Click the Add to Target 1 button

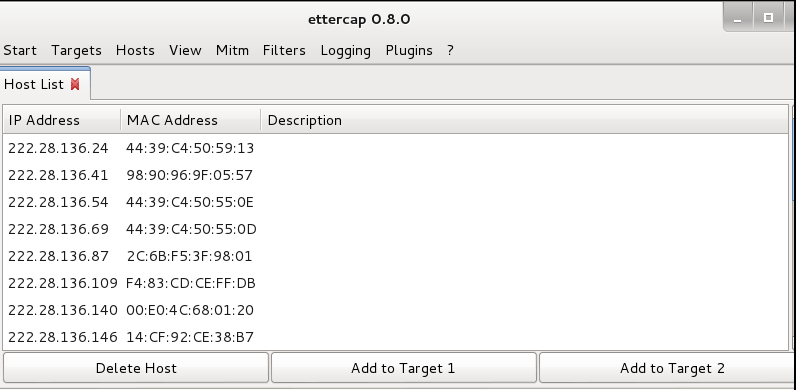(x=403, y=368)
